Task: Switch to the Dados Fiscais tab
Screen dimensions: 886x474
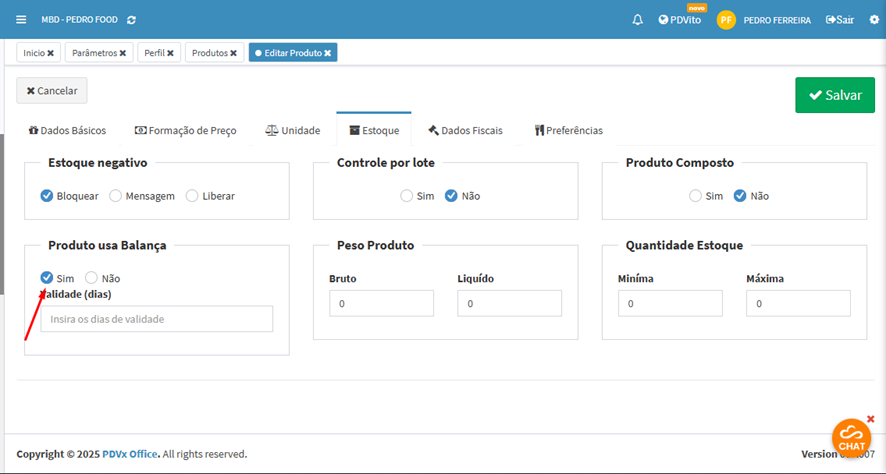Action: [x=464, y=130]
